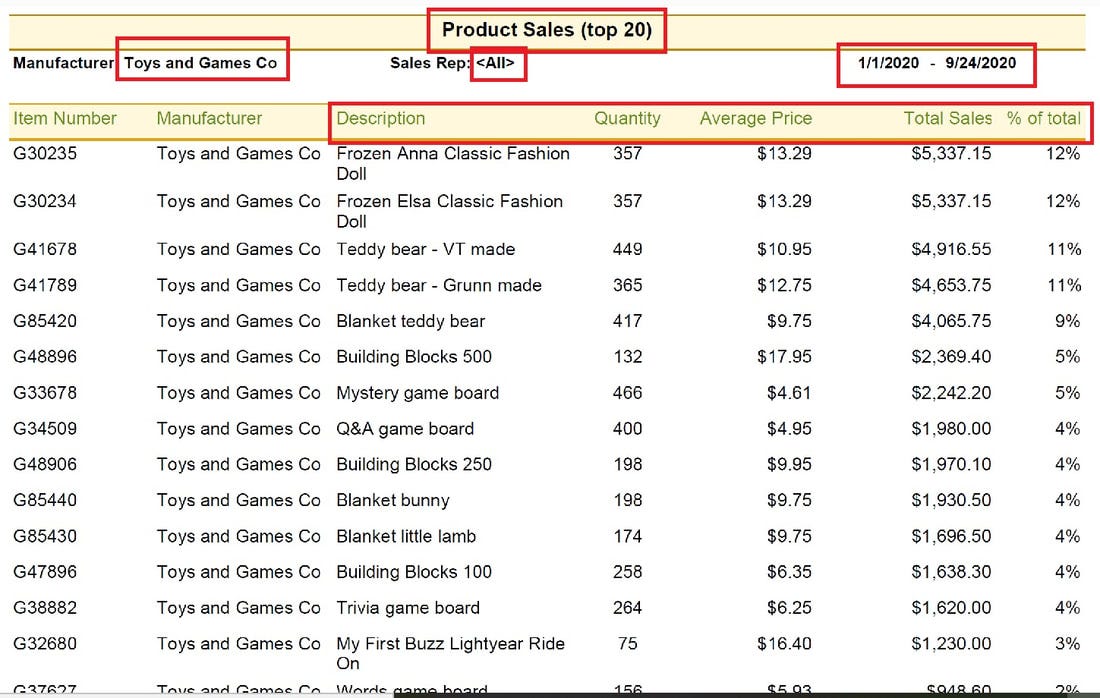
Task: Click the Sales Rep <All> value
Action: [x=495, y=63]
